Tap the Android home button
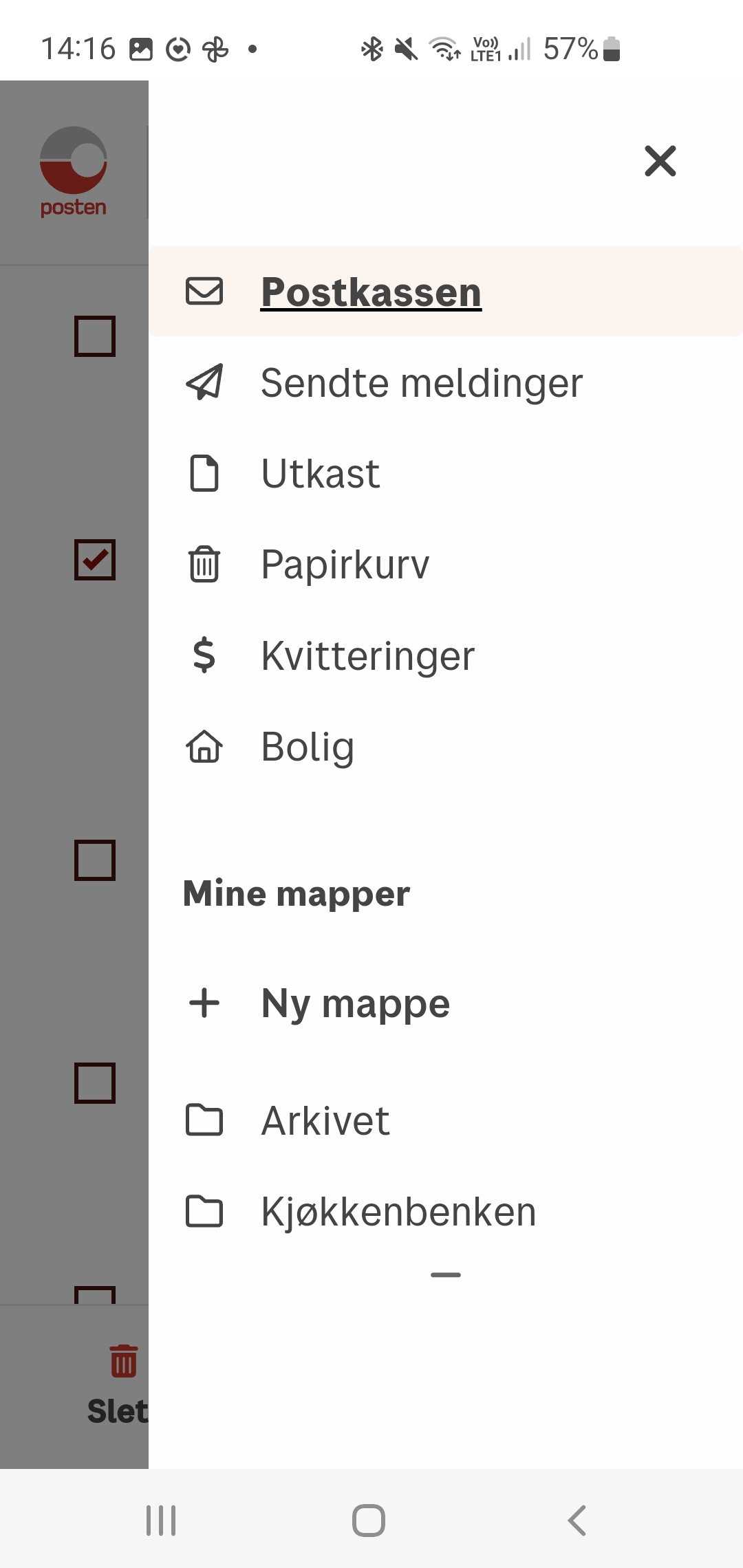 [369, 1521]
